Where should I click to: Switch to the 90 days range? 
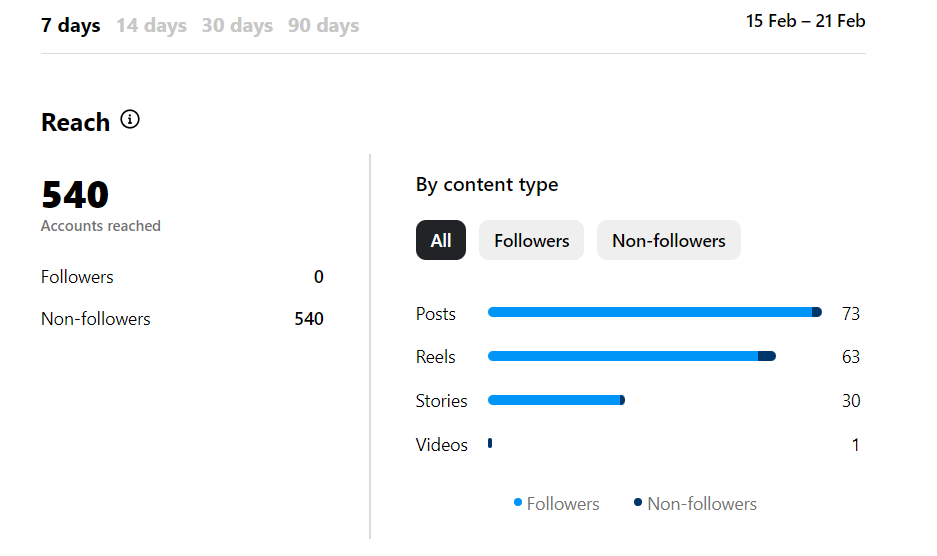pos(323,25)
